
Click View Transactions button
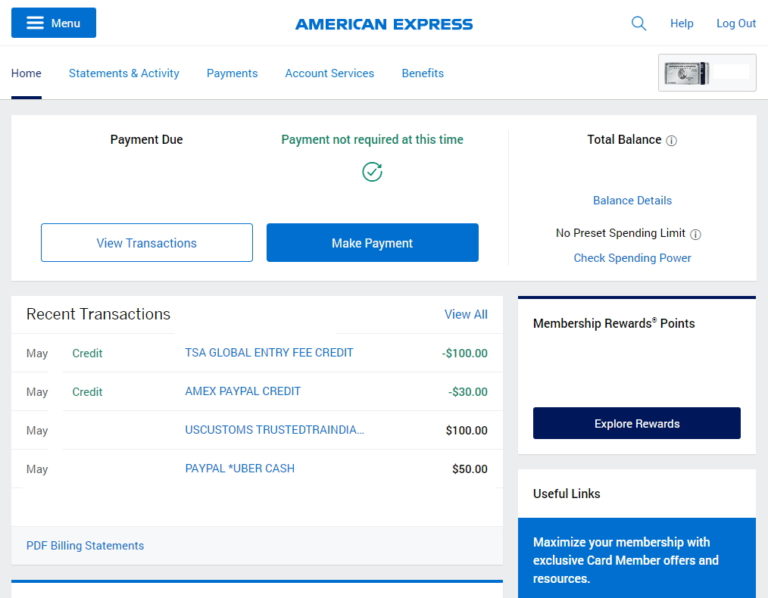(147, 242)
